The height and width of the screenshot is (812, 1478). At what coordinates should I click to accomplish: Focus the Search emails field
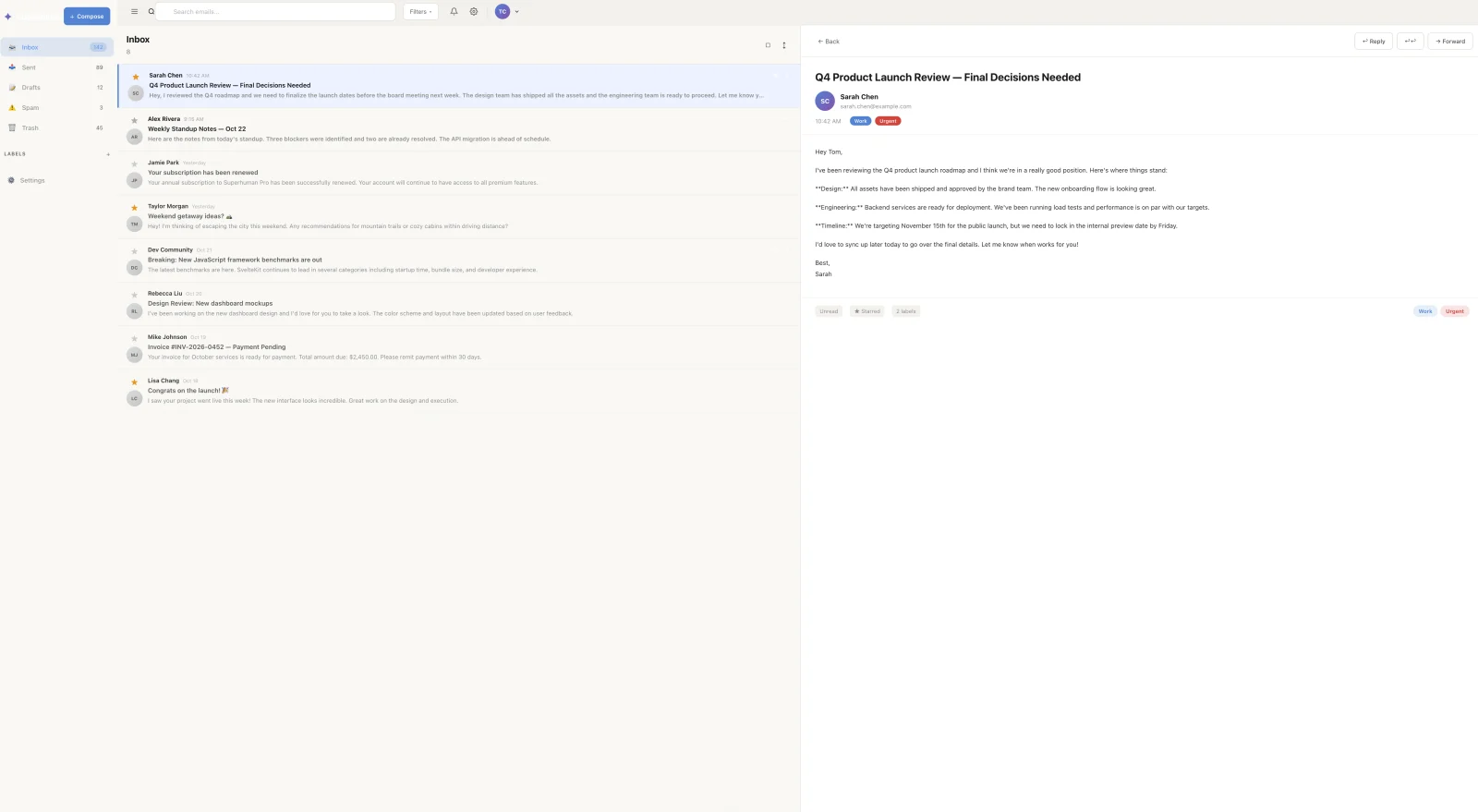click(275, 12)
